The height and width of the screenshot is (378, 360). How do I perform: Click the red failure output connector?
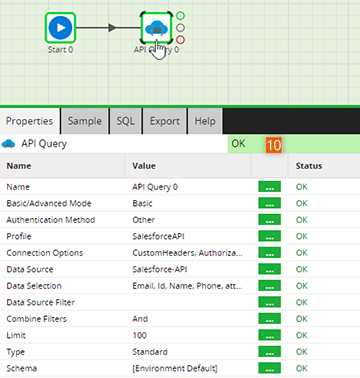coord(180,40)
